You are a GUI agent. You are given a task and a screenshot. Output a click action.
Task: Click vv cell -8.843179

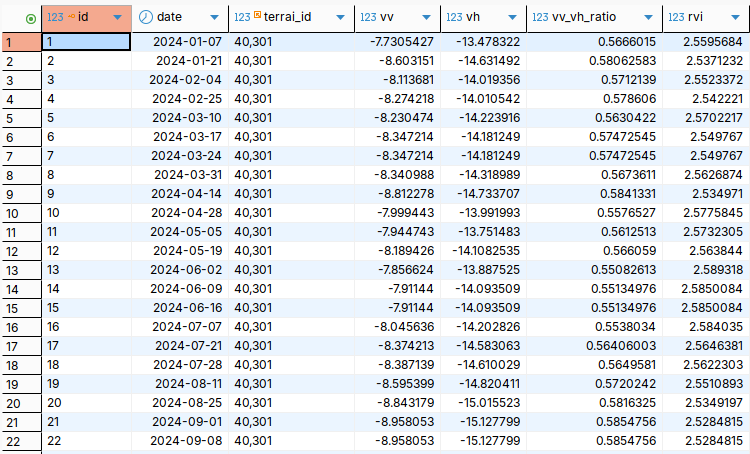coord(397,403)
